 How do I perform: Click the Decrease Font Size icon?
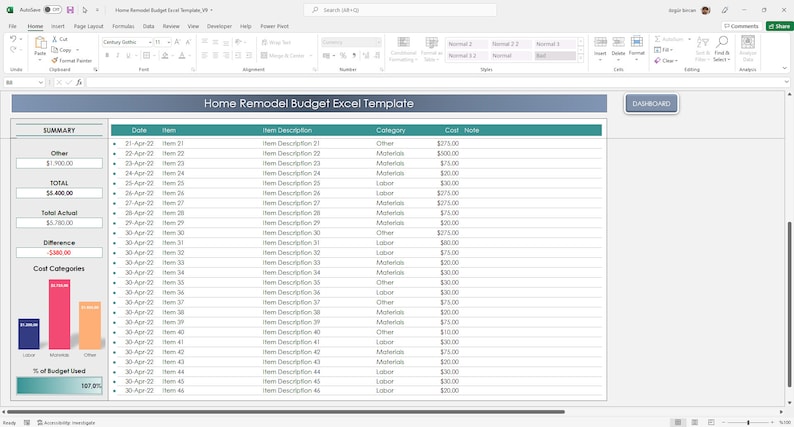pyautogui.click(x=188, y=42)
